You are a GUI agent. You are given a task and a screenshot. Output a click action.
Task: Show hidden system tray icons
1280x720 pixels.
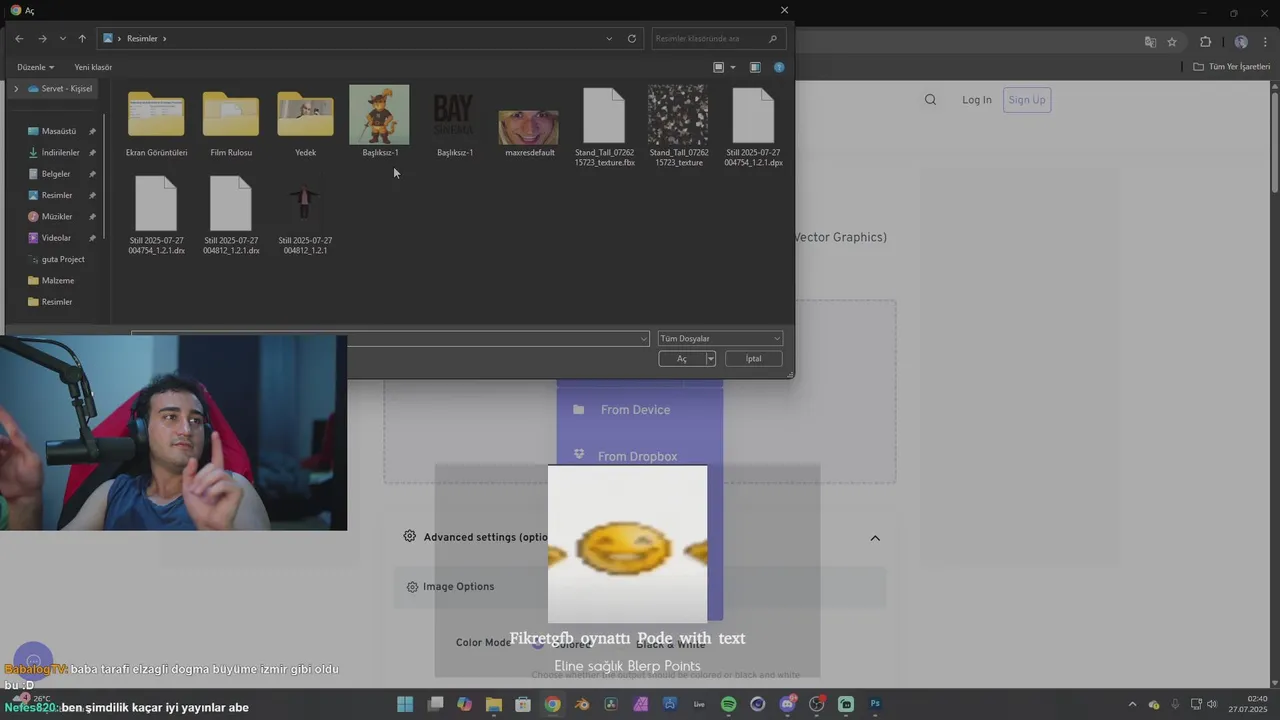pyautogui.click(x=1132, y=704)
